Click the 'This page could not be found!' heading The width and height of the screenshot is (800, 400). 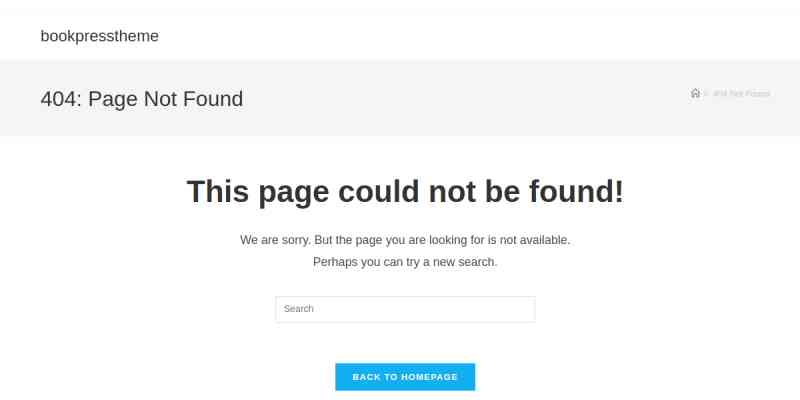[405, 191]
